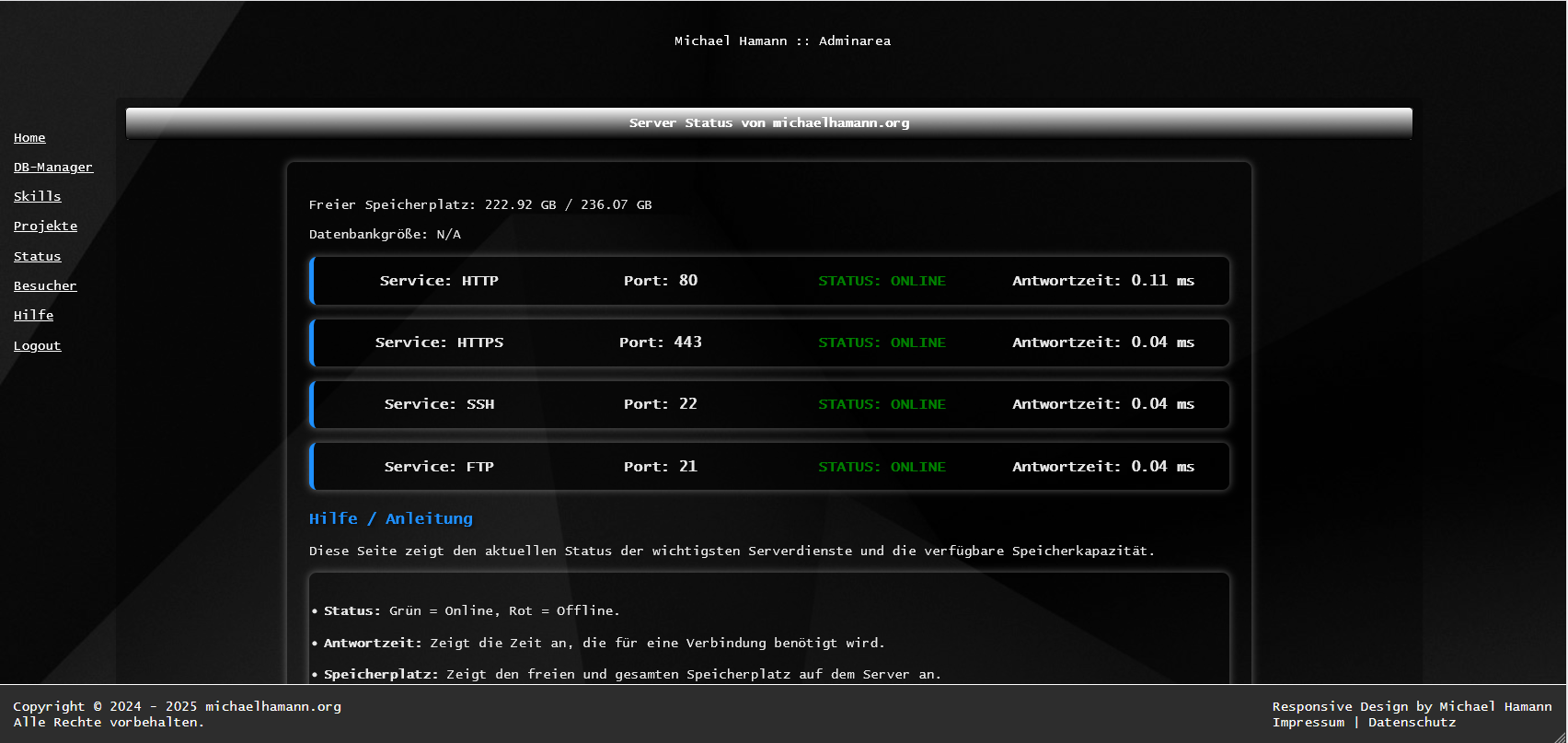Click the Hilfe / Anleitung heading
Viewport: 1568px width, 743px height.
tap(391, 518)
